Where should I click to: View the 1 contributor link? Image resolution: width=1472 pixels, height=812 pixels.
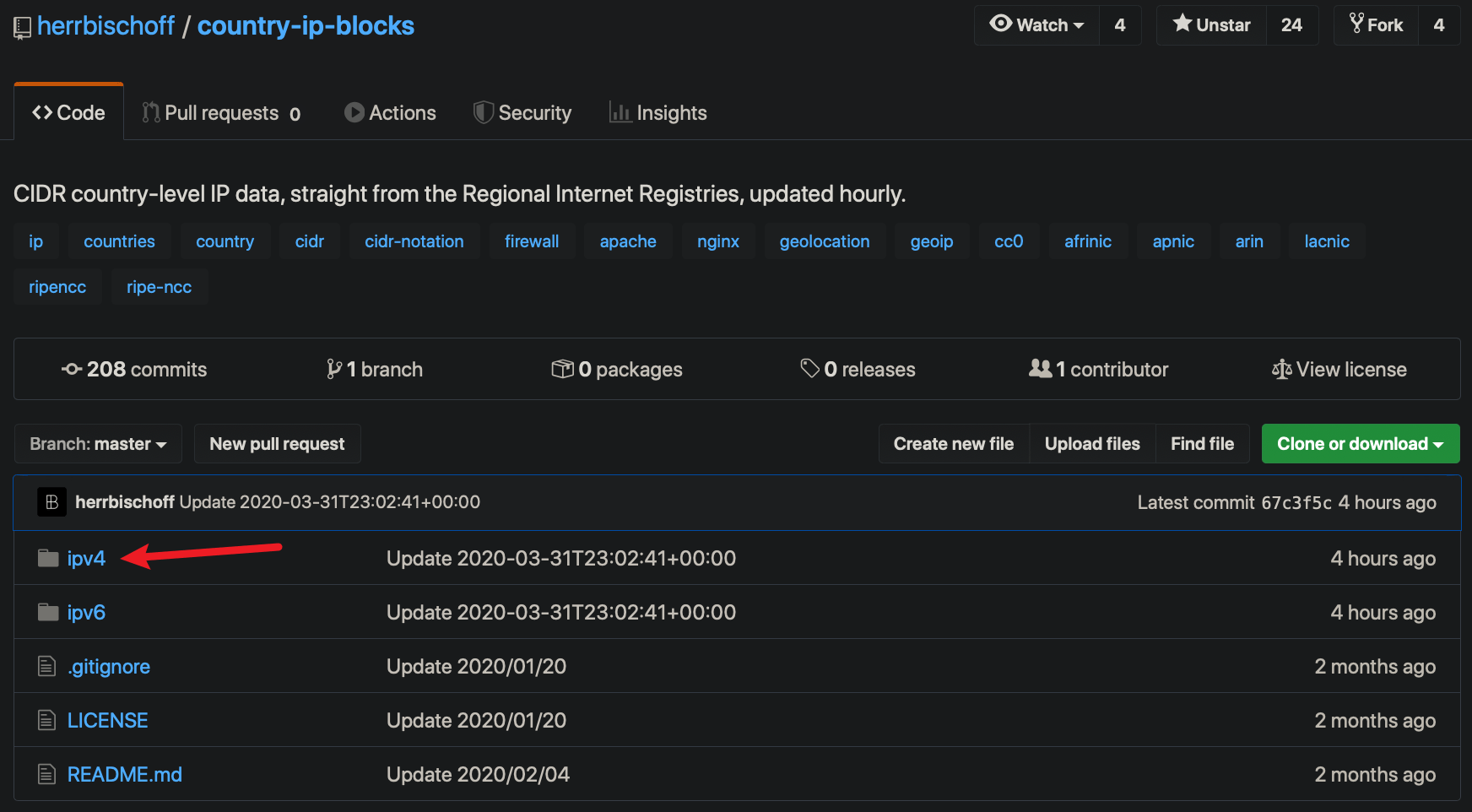[1099, 369]
